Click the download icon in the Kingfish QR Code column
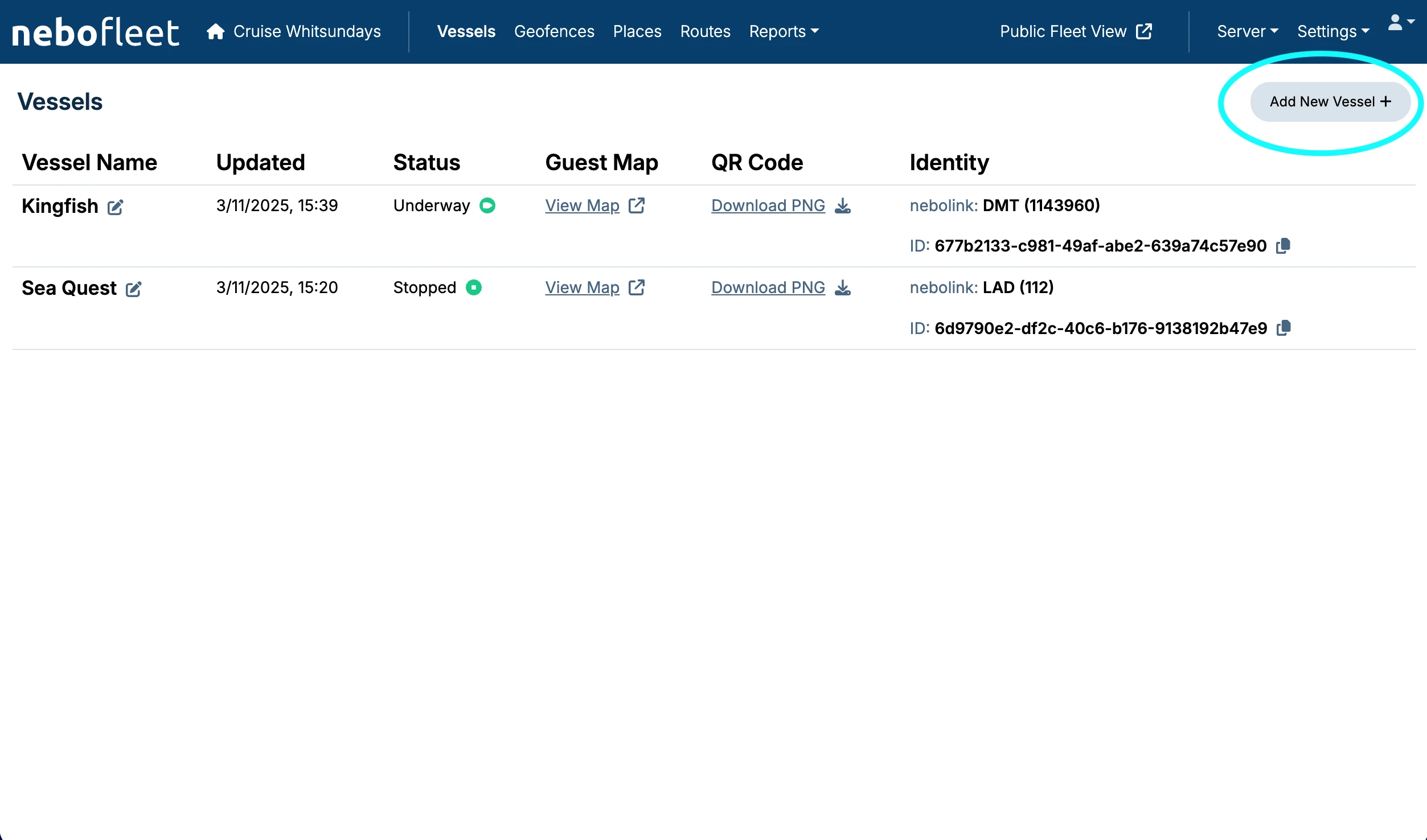Screen dimensions: 1427x840 pos(843,205)
